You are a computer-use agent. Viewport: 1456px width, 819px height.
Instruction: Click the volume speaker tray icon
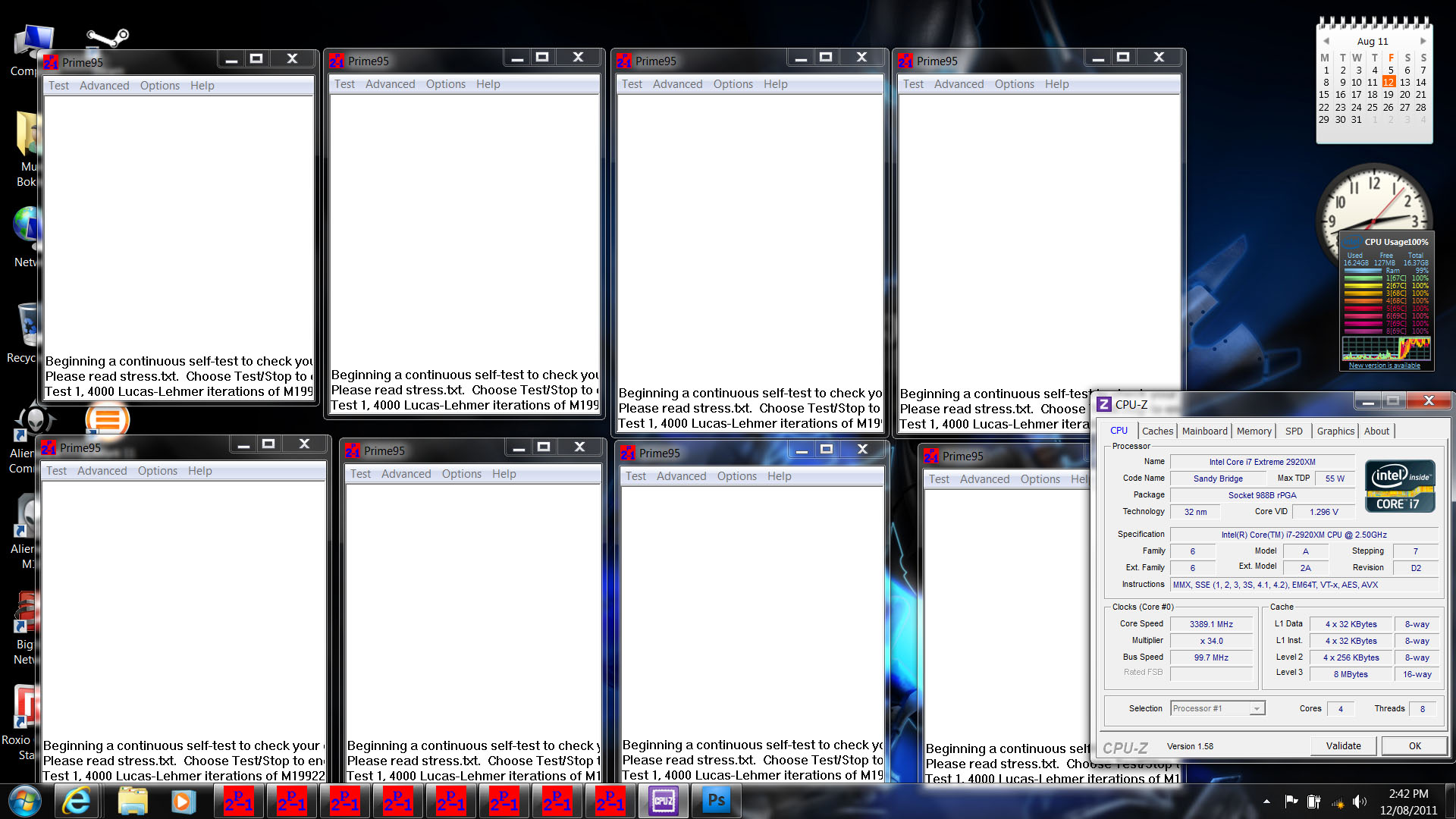point(1360,802)
